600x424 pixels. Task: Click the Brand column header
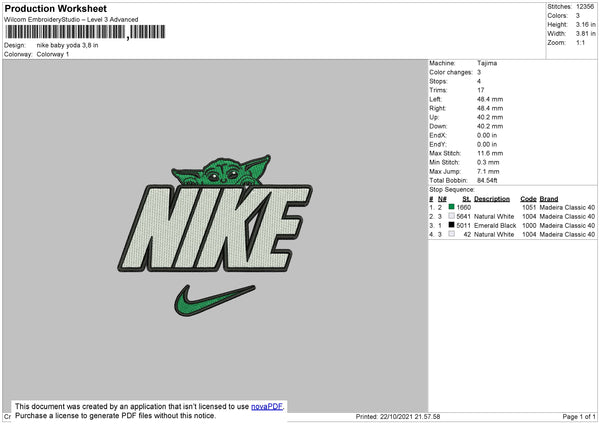pyautogui.click(x=549, y=199)
